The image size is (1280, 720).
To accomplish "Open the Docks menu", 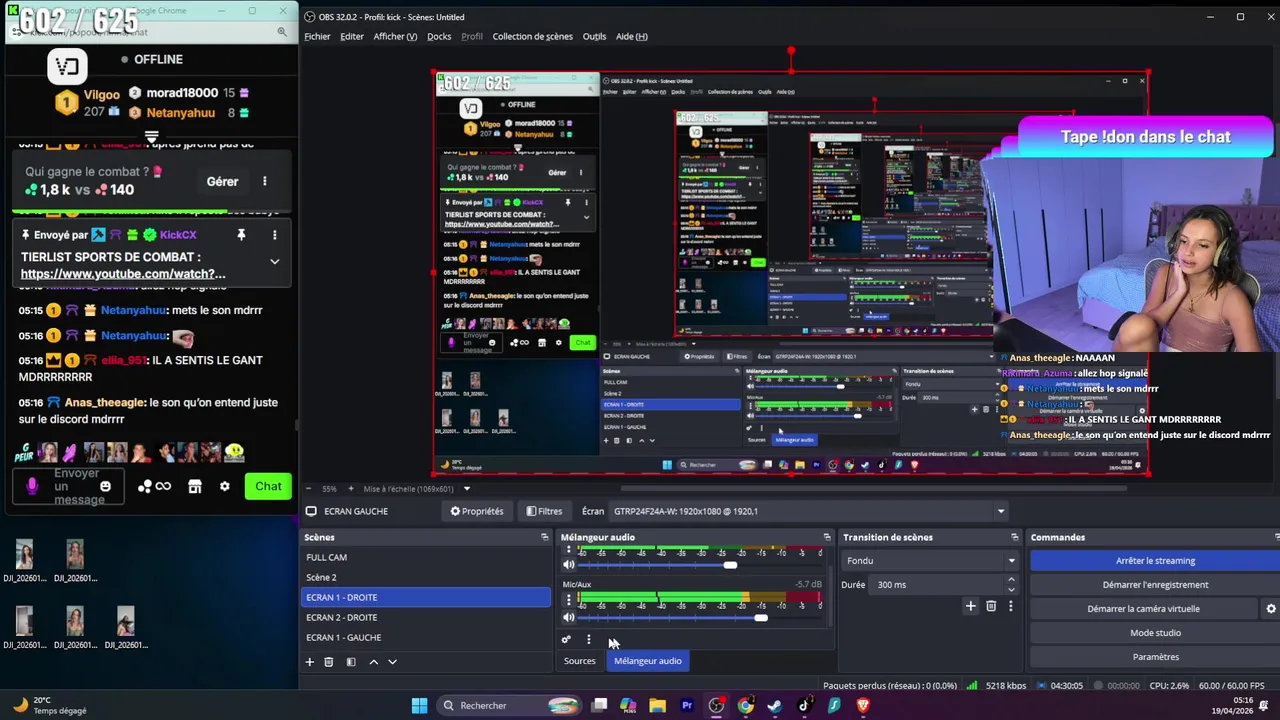I will [439, 36].
